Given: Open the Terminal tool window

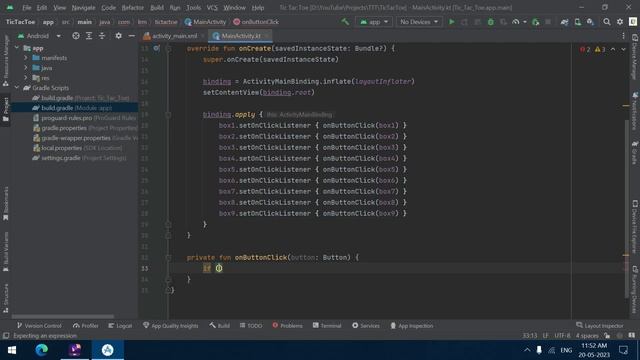Looking at the screenshot, I should coord(327,326).
